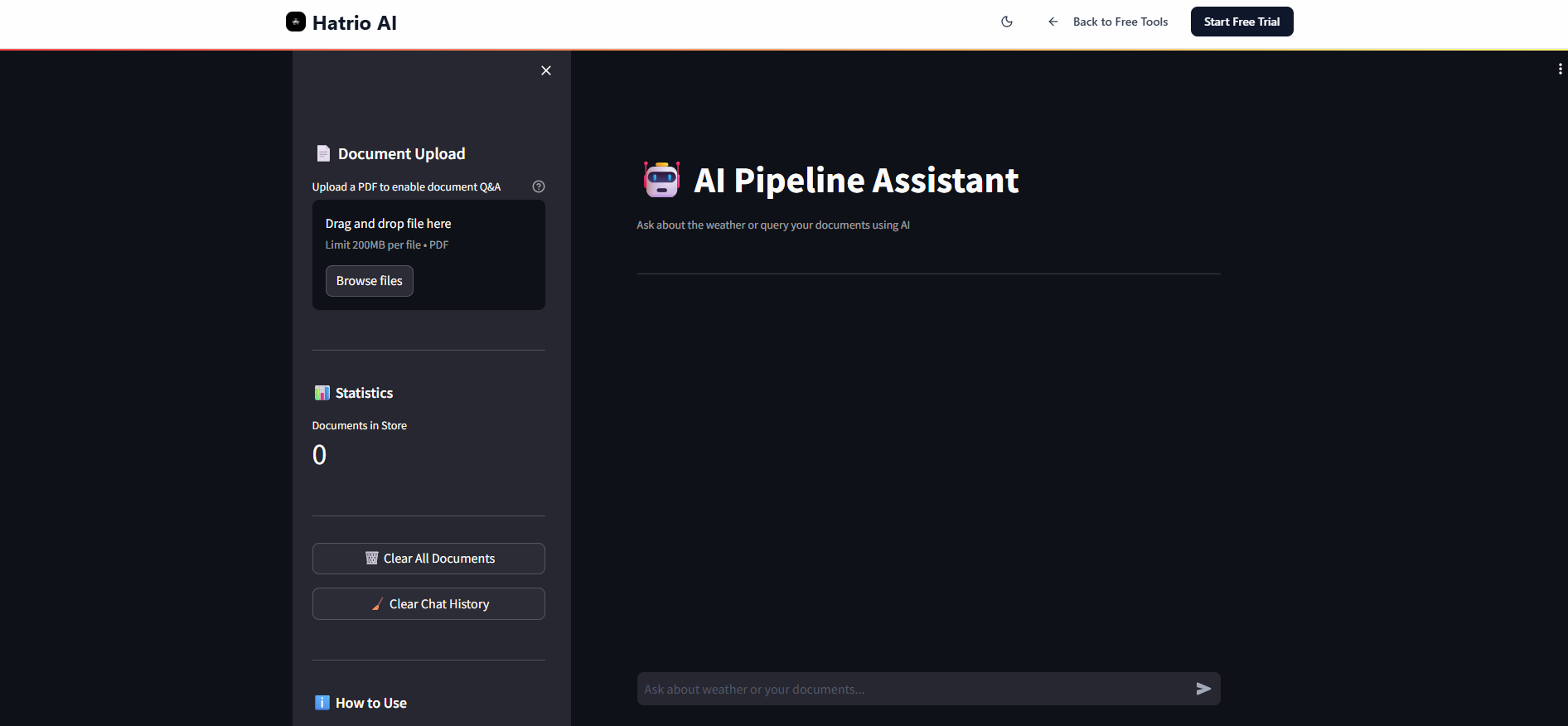Click the page icon beside Document Upload
This screenshot has width=1568, height=726.
tap(323, 153)
